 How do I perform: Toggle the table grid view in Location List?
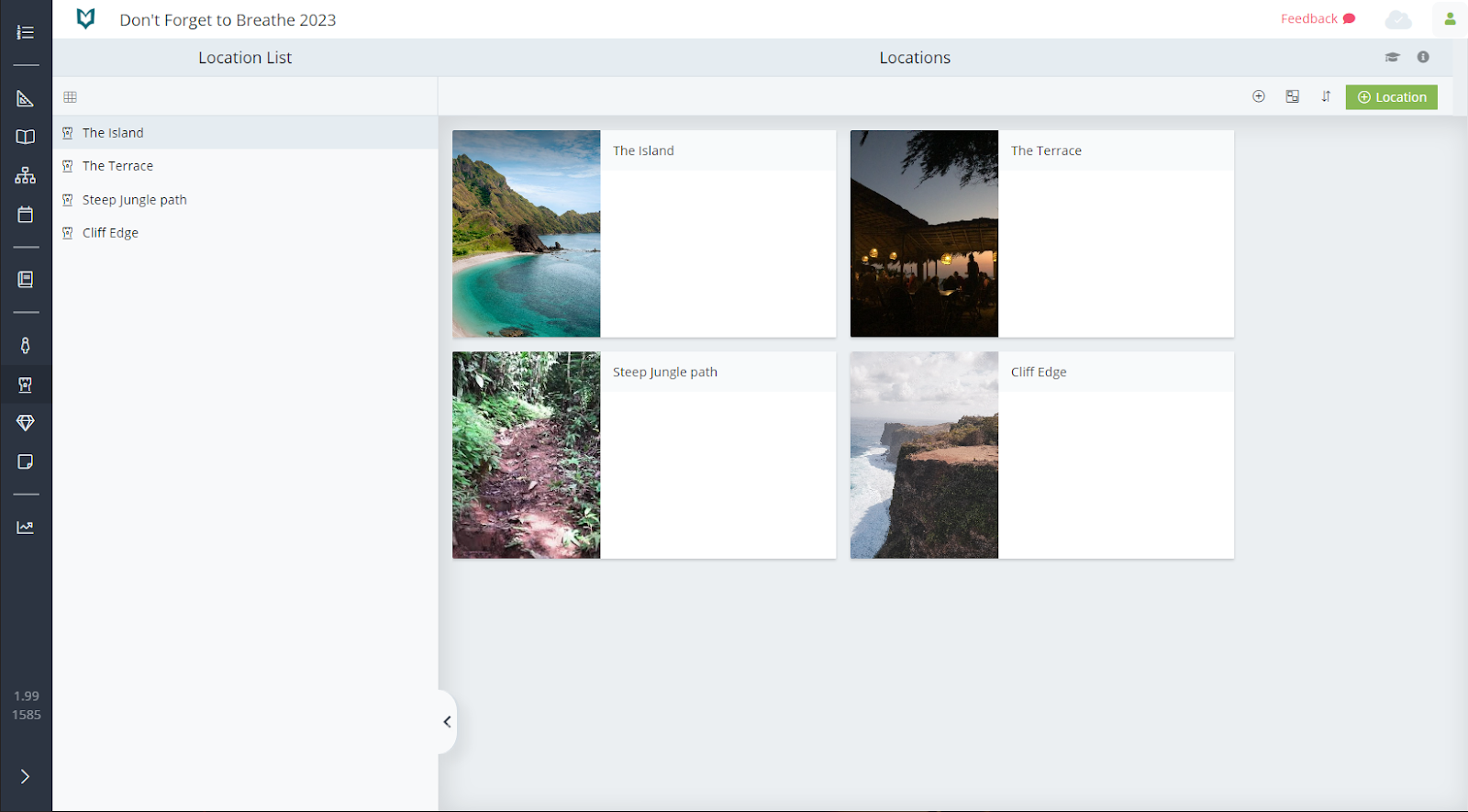[70, 97]
